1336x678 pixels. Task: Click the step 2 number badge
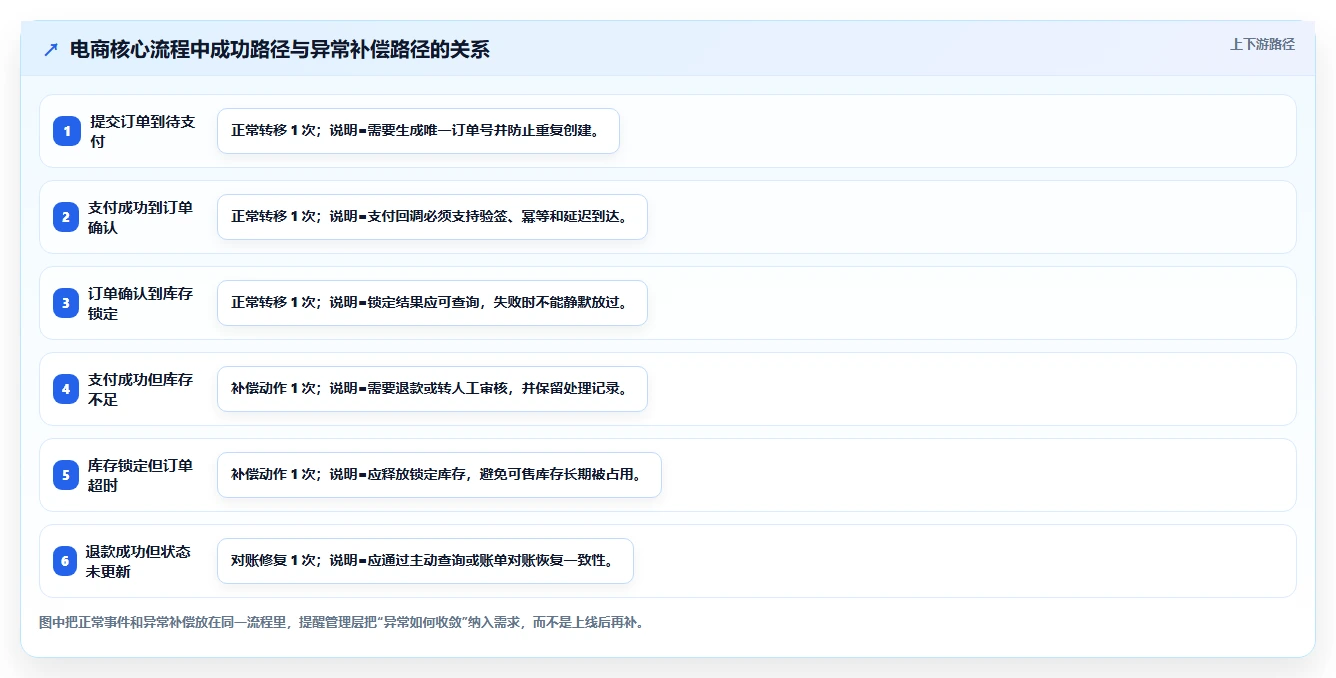click(66, 217)
